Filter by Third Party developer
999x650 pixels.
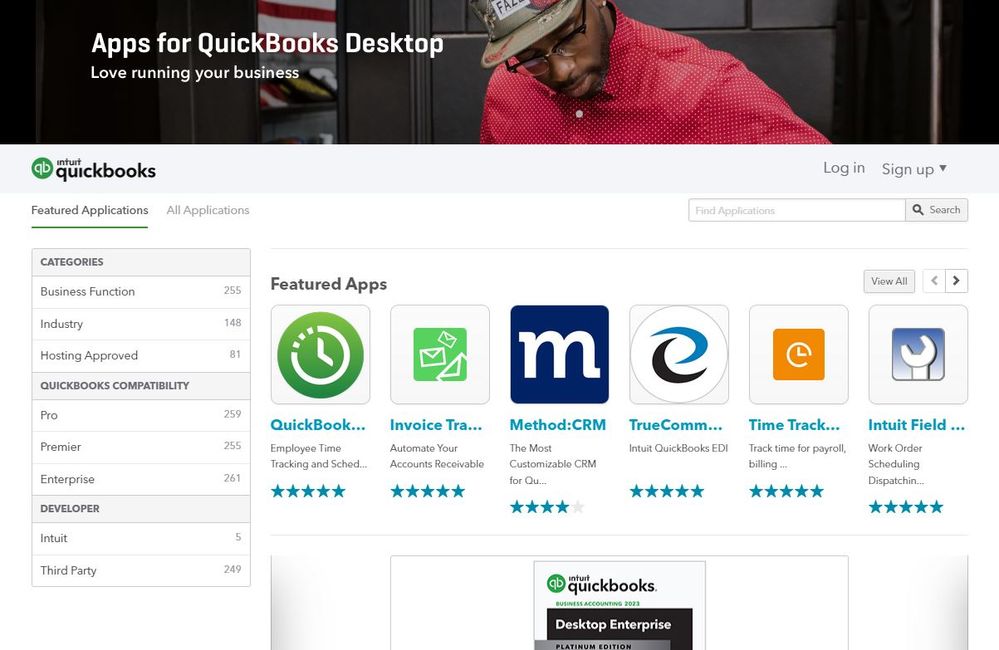[x=141, y=570]
